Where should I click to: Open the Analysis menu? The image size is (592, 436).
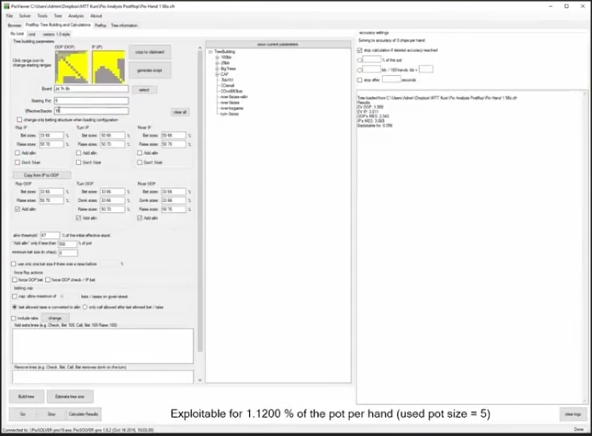(76, 16)
